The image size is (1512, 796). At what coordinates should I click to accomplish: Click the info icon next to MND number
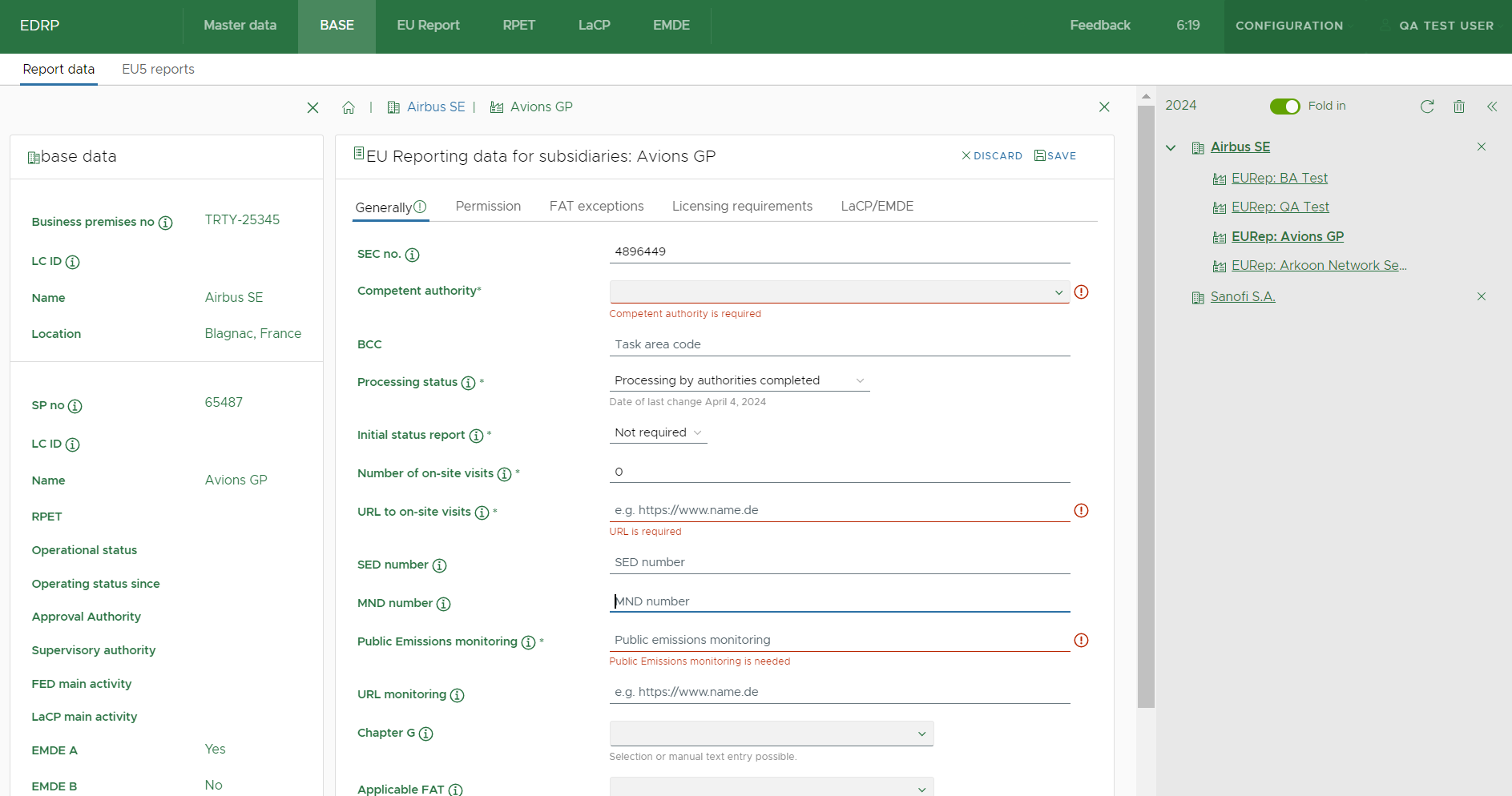[x=443, y=604]
